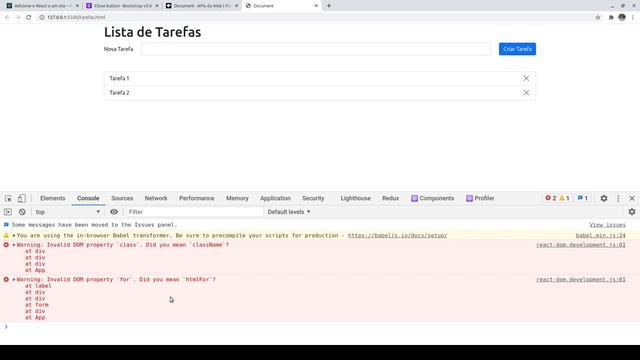Open the DevTools three-dot menu
The width and height of the screenshot is (640, 360).
coord(618,198)
